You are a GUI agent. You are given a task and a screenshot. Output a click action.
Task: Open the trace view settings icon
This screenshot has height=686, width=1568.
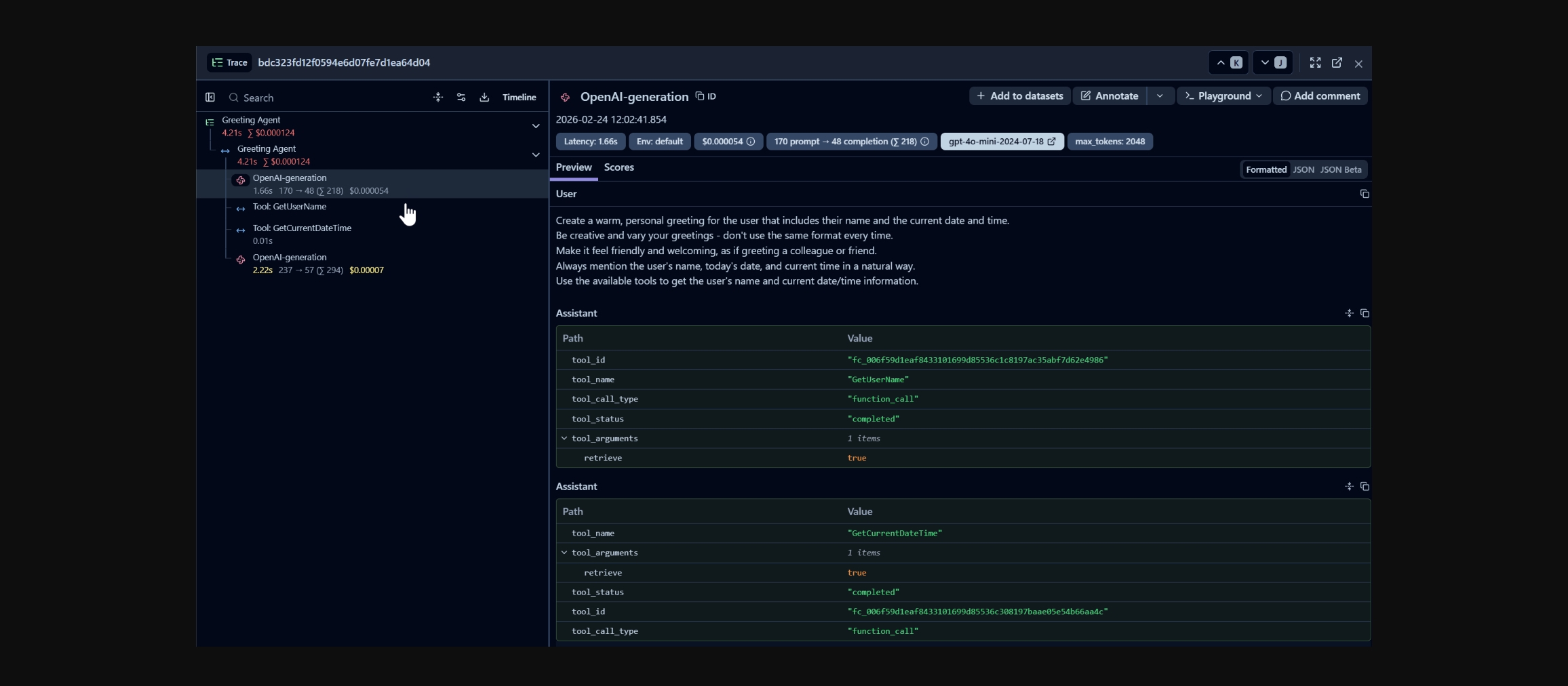[461, 98]
